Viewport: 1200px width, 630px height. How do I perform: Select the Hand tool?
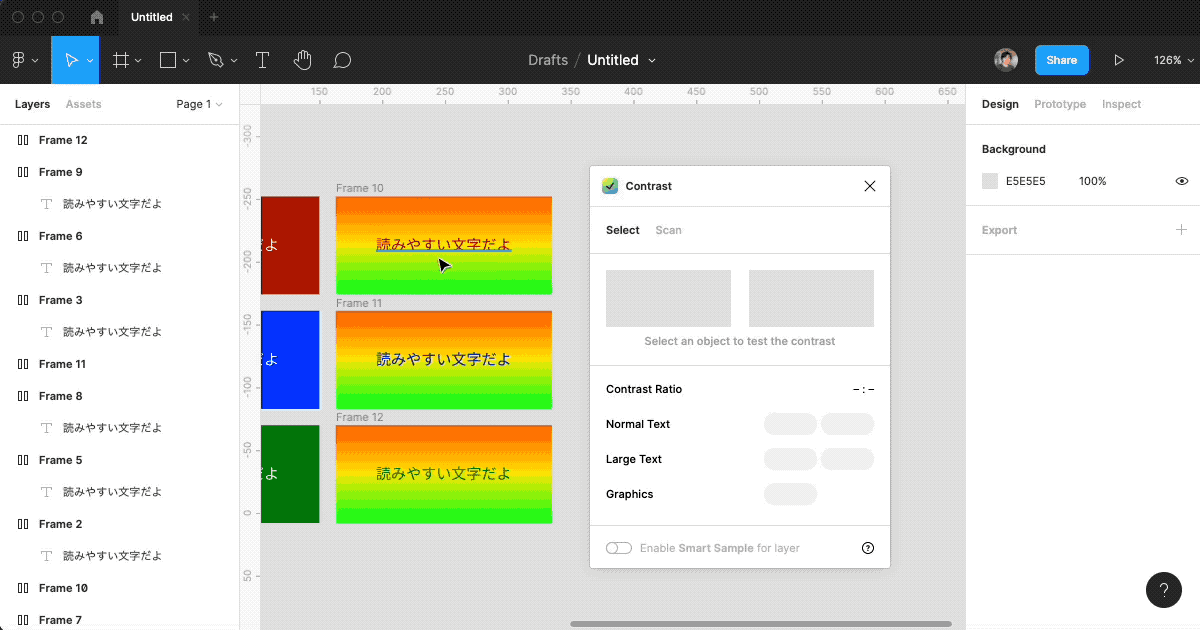pos(302,60)
